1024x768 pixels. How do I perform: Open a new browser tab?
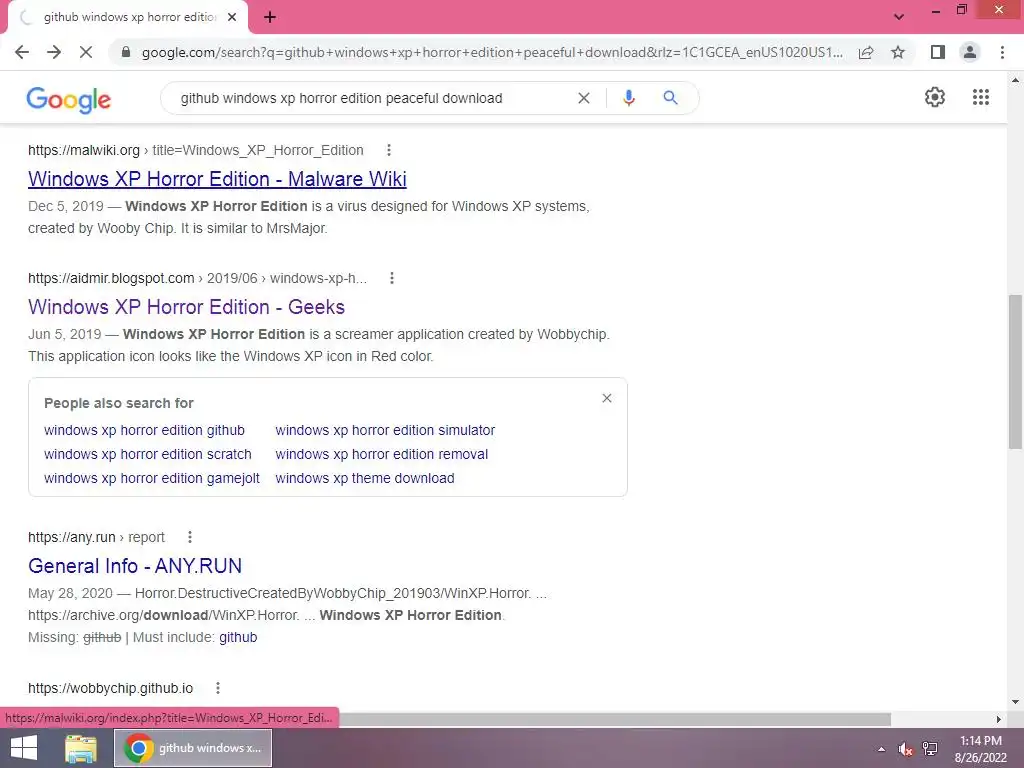click(270, 18)
